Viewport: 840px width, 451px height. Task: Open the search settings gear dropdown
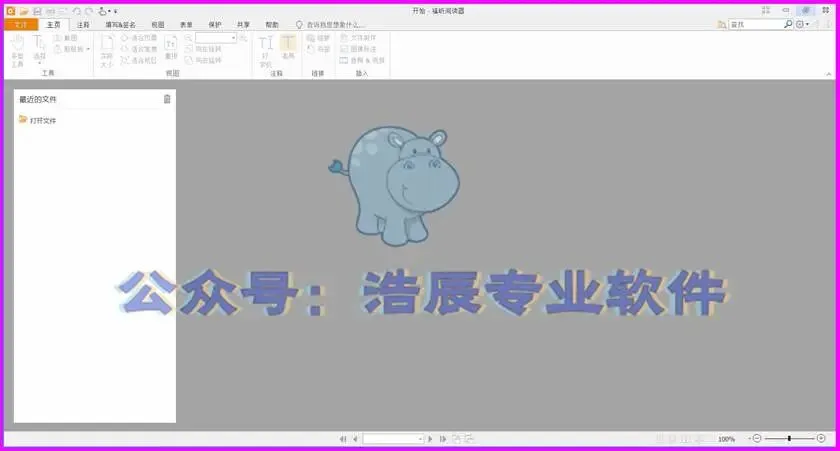802,25
